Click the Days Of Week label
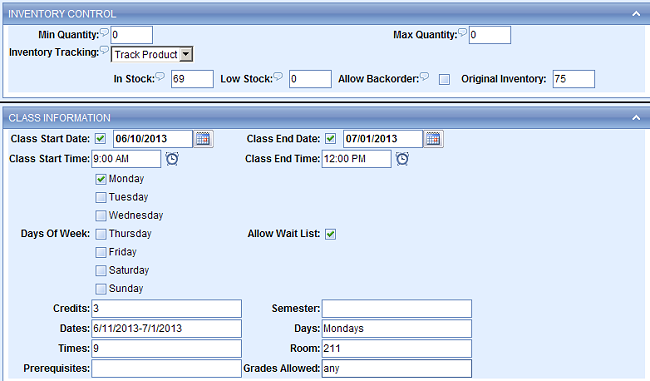 pyautogui.click(x=55, y=233)
